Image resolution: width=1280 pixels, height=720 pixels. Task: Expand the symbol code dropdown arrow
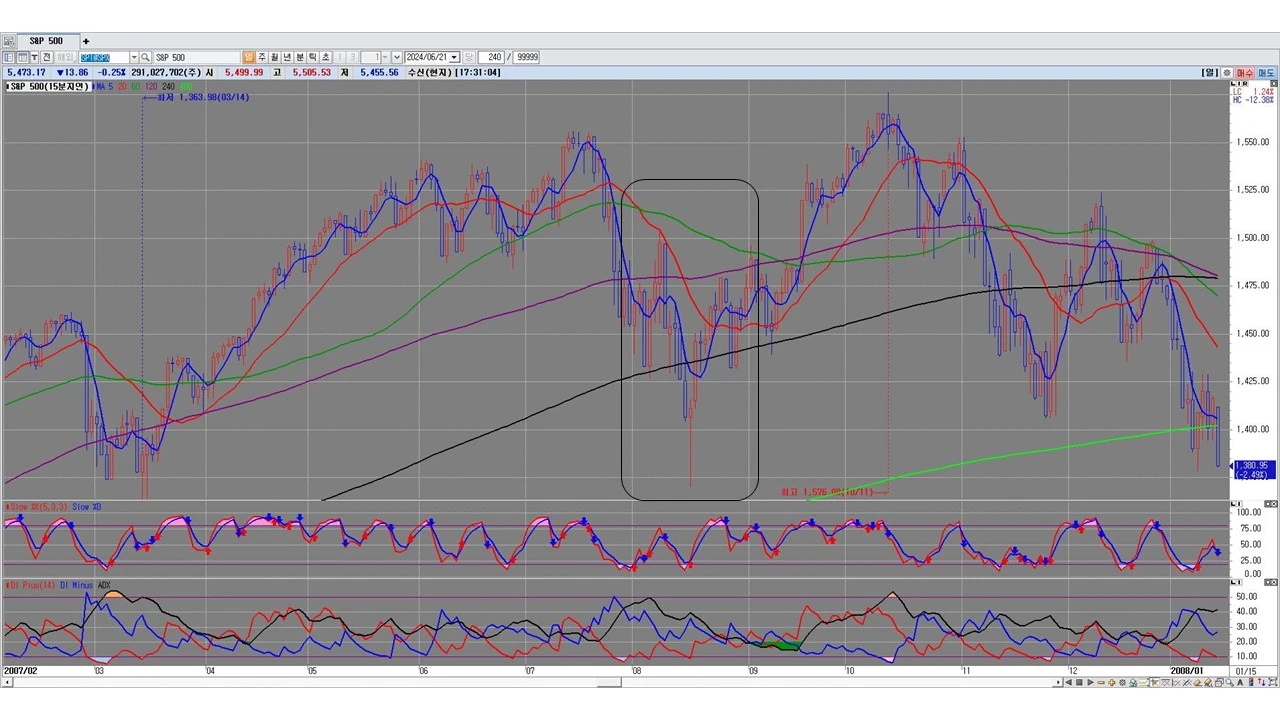point(134,58)
